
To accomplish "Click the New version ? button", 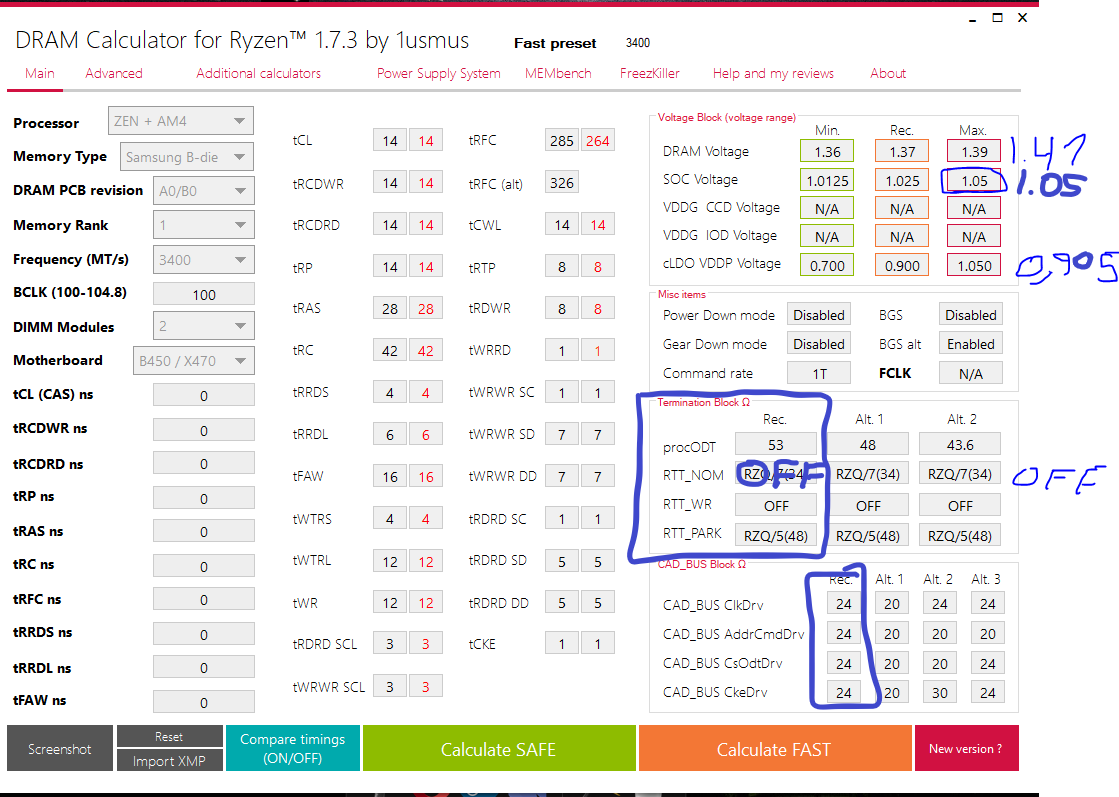I will 966,748.
